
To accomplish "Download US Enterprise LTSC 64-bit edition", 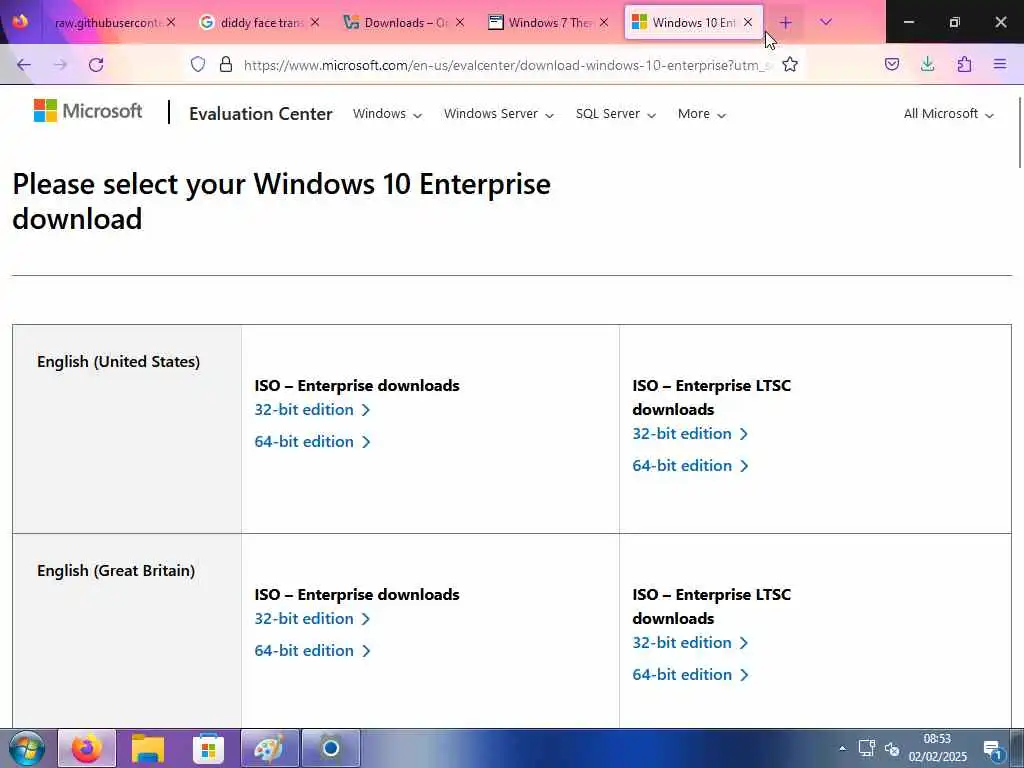I will (x=690, y=466).
